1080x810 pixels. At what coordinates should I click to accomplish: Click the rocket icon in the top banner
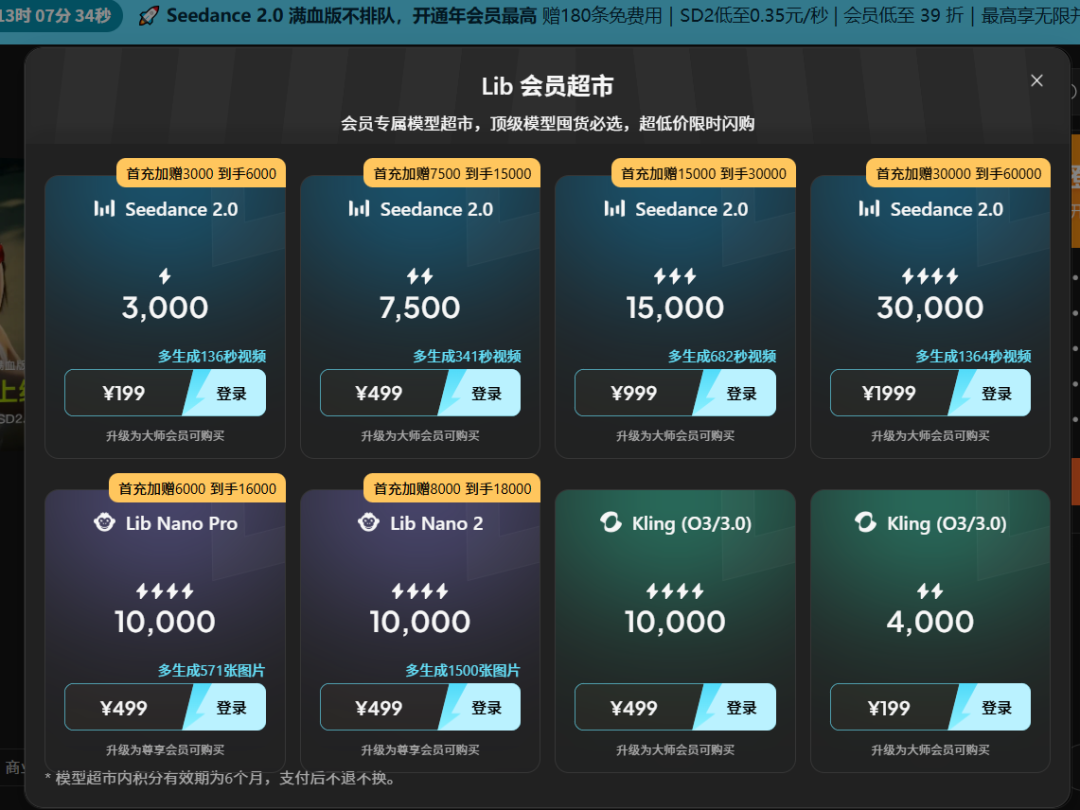148,15
